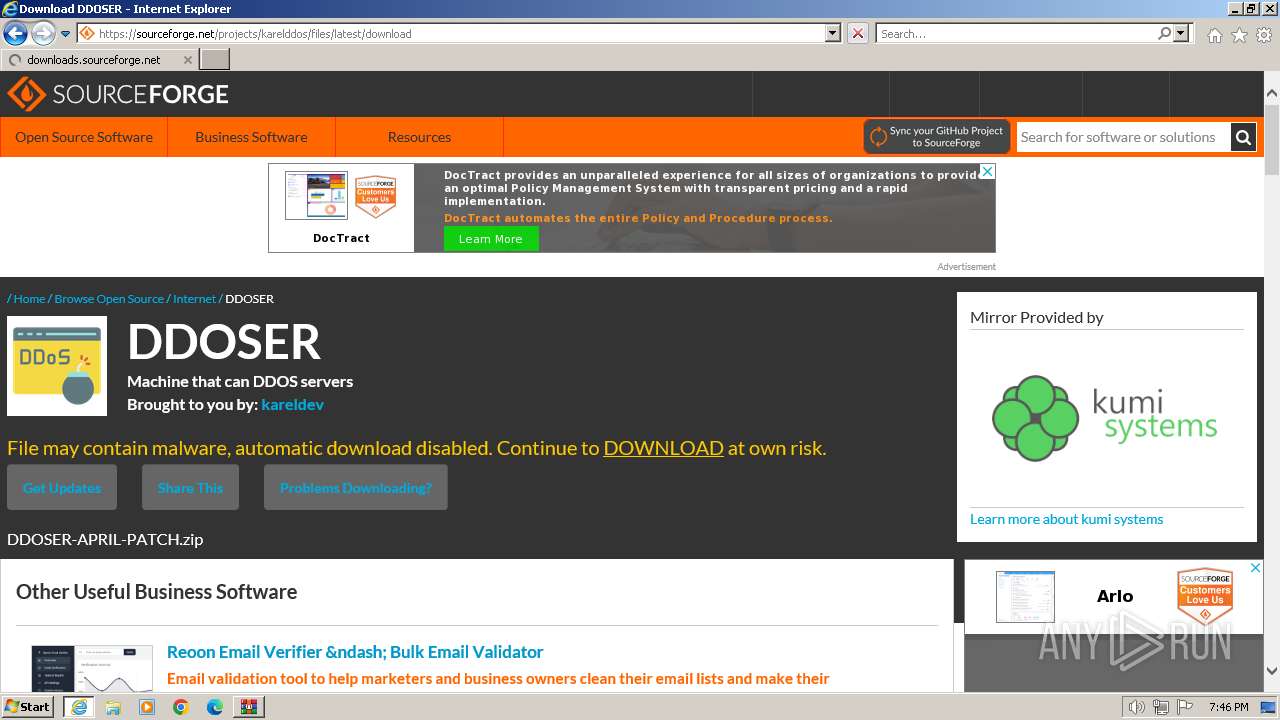
Task: Click the page scrollbar up arrow
Action: pyautogui.click(x=1271, y=93)
